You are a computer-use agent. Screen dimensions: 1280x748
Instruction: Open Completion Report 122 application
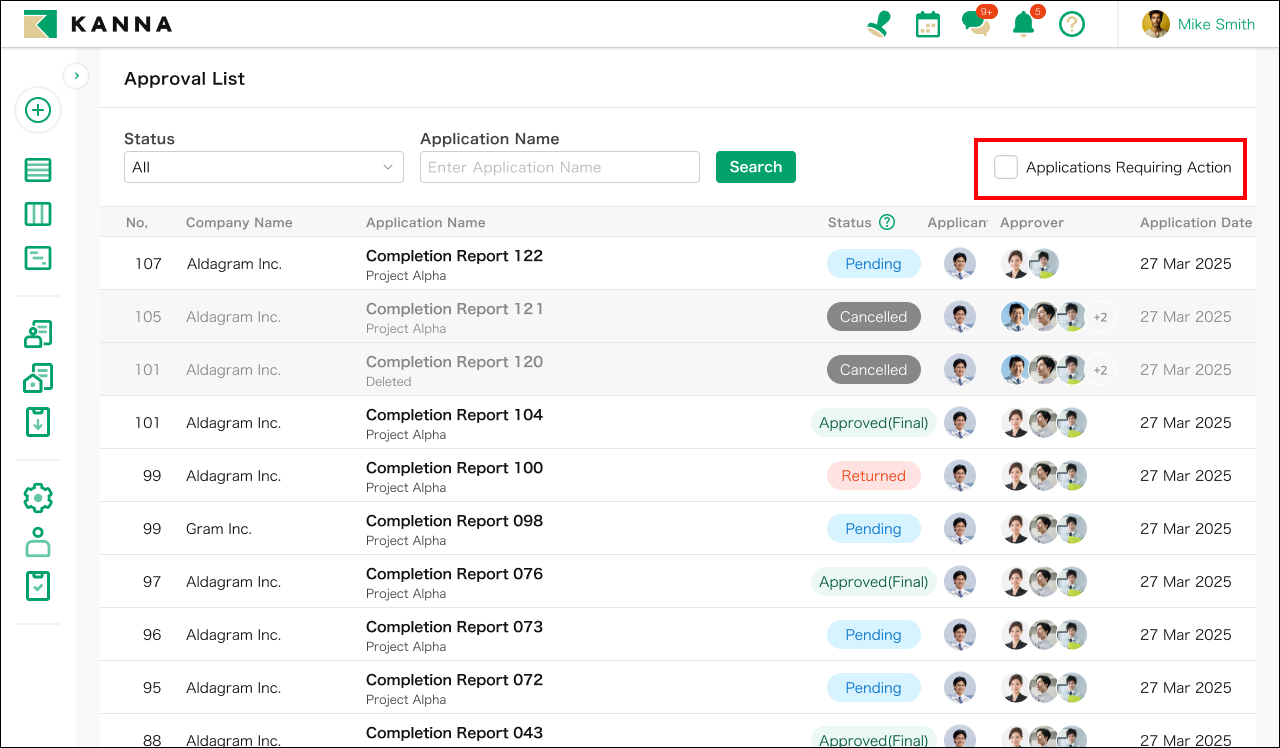[454, 256]
